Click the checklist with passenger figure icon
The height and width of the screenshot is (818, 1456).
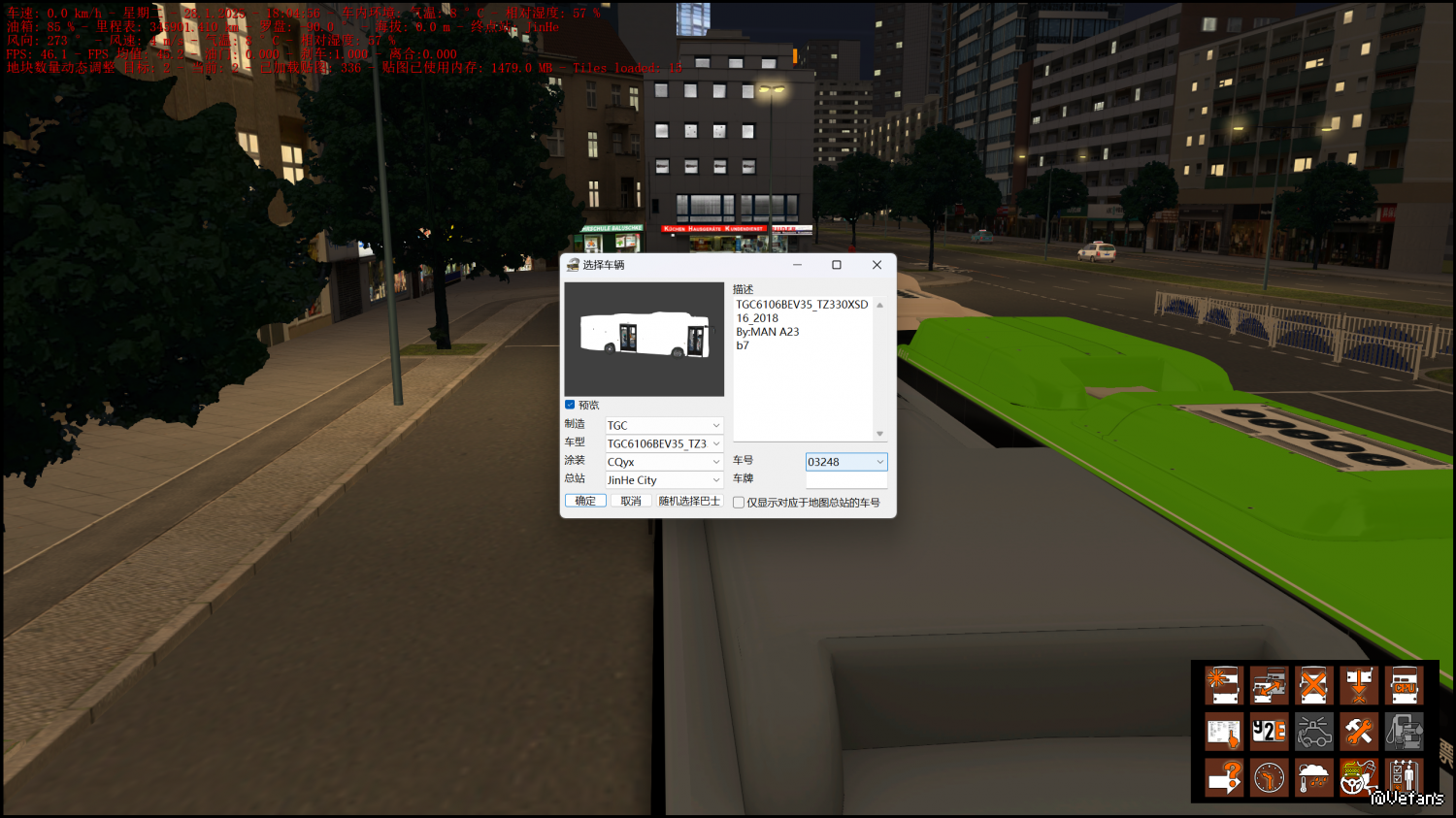[x=1405, y=777]
